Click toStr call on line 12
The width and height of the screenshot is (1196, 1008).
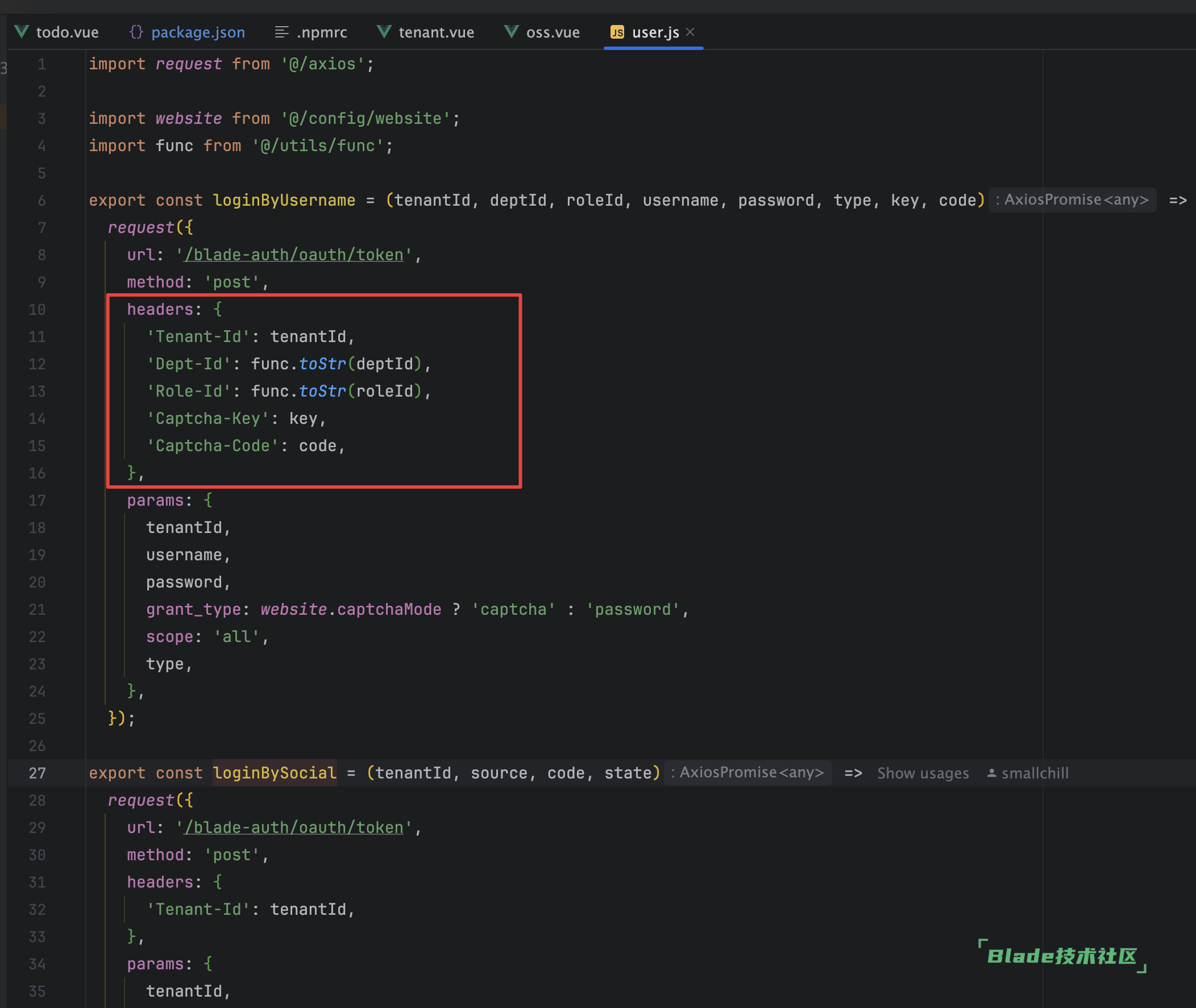(x=322, y=364)
